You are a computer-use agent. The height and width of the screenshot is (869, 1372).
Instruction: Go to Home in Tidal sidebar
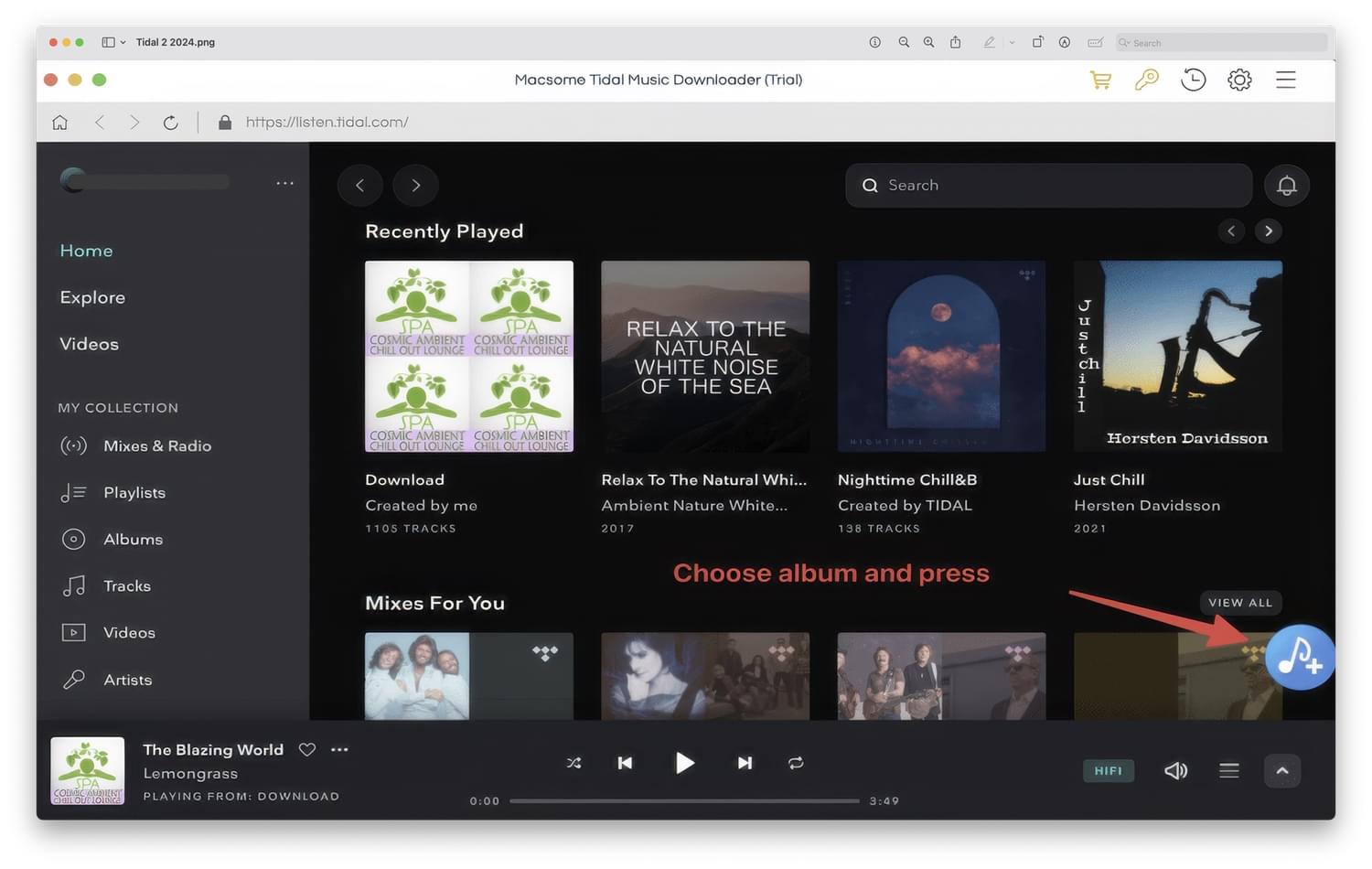coord(87,251)
